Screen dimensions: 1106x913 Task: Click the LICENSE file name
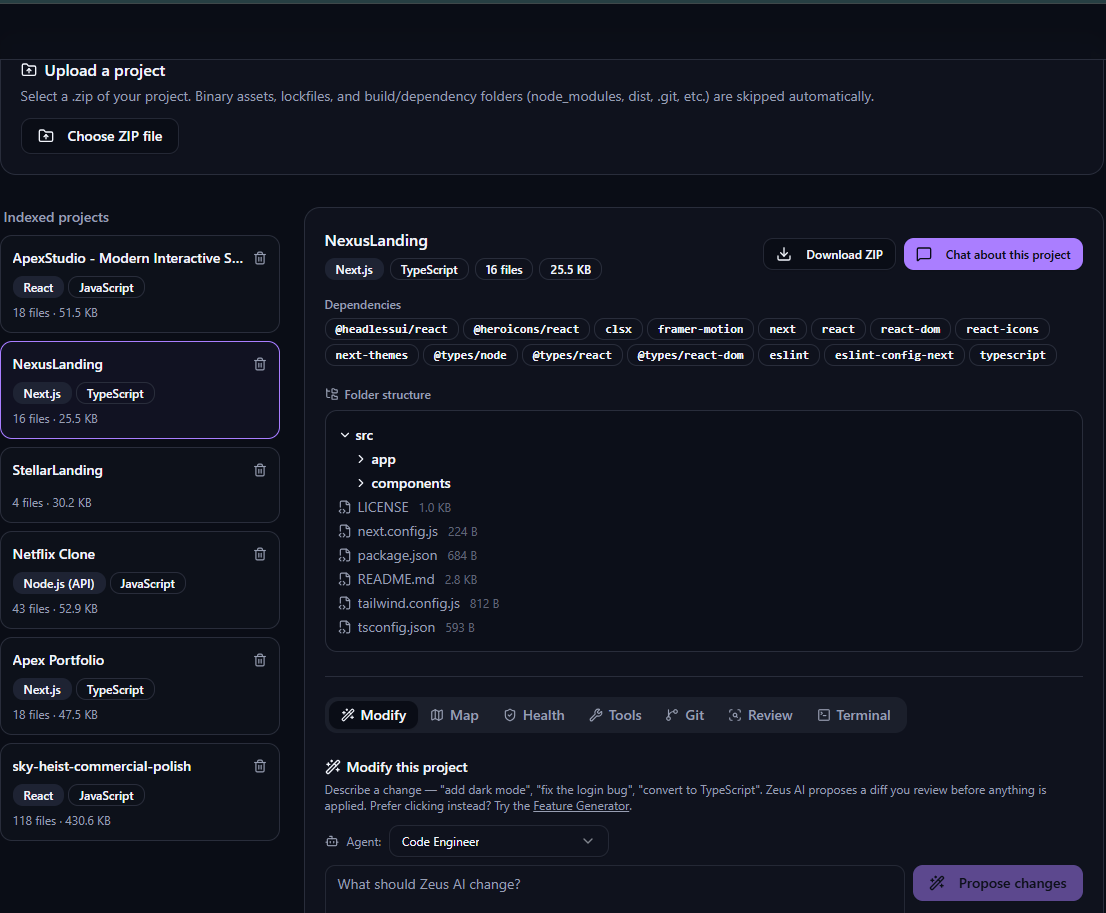pos(383,507)
